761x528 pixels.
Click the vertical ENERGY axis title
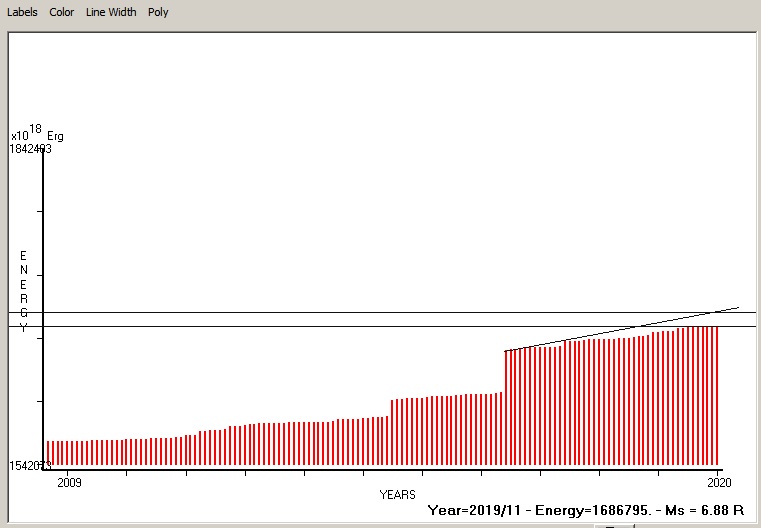23,292
